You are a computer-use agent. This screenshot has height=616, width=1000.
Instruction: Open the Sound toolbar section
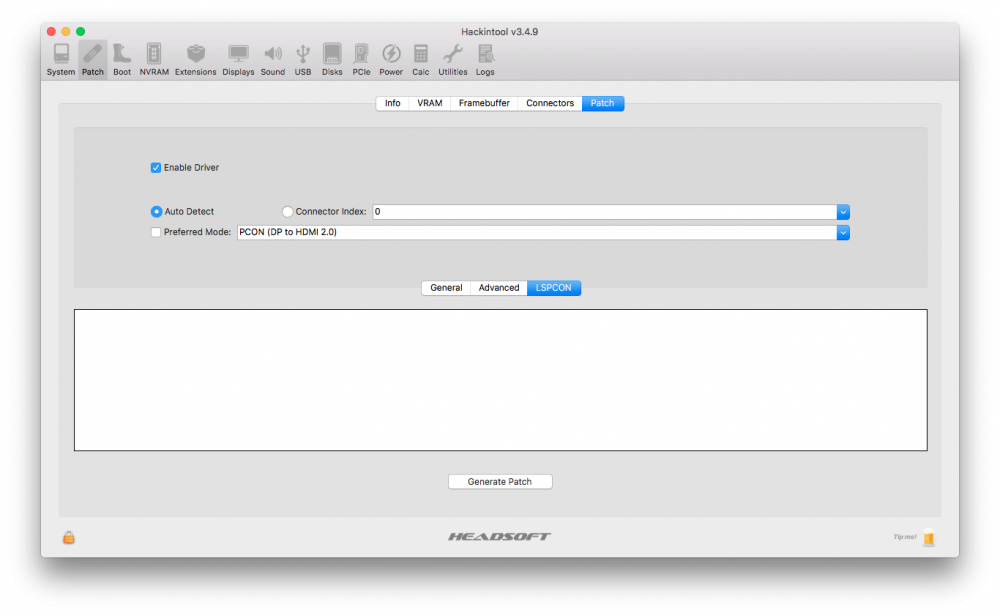click(272, 60)
